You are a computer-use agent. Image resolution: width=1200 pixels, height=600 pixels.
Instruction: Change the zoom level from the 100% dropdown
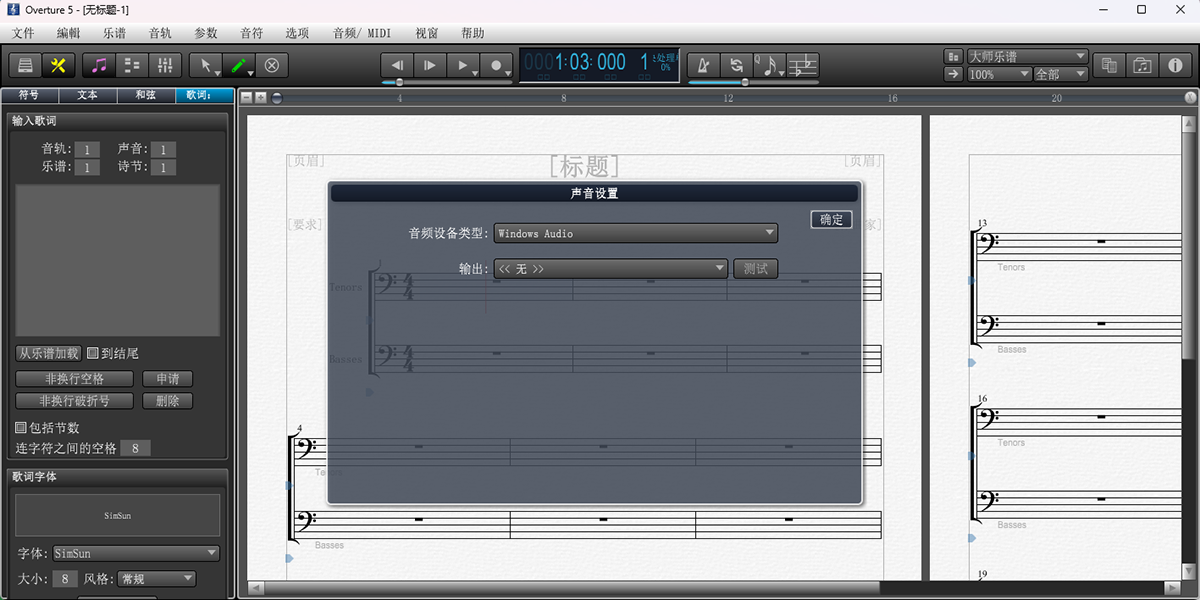(x=997, y=73)
